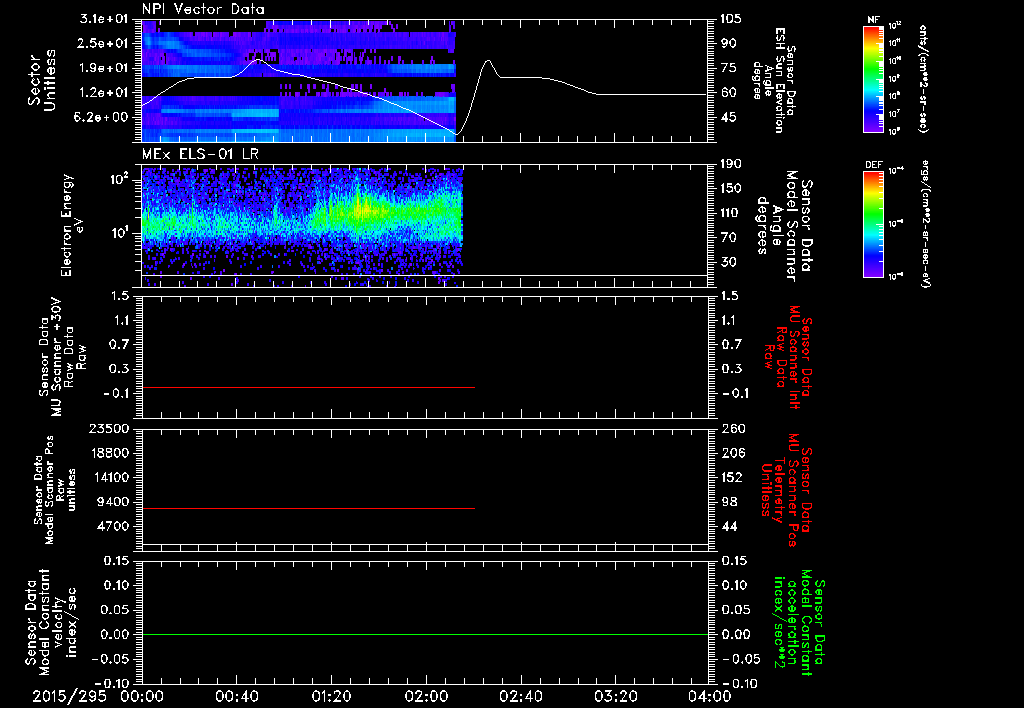The width and height of the screenshot is (1024, 708).
Task: Click the '45' sun elevation tick label
Action: coord(729,117)
